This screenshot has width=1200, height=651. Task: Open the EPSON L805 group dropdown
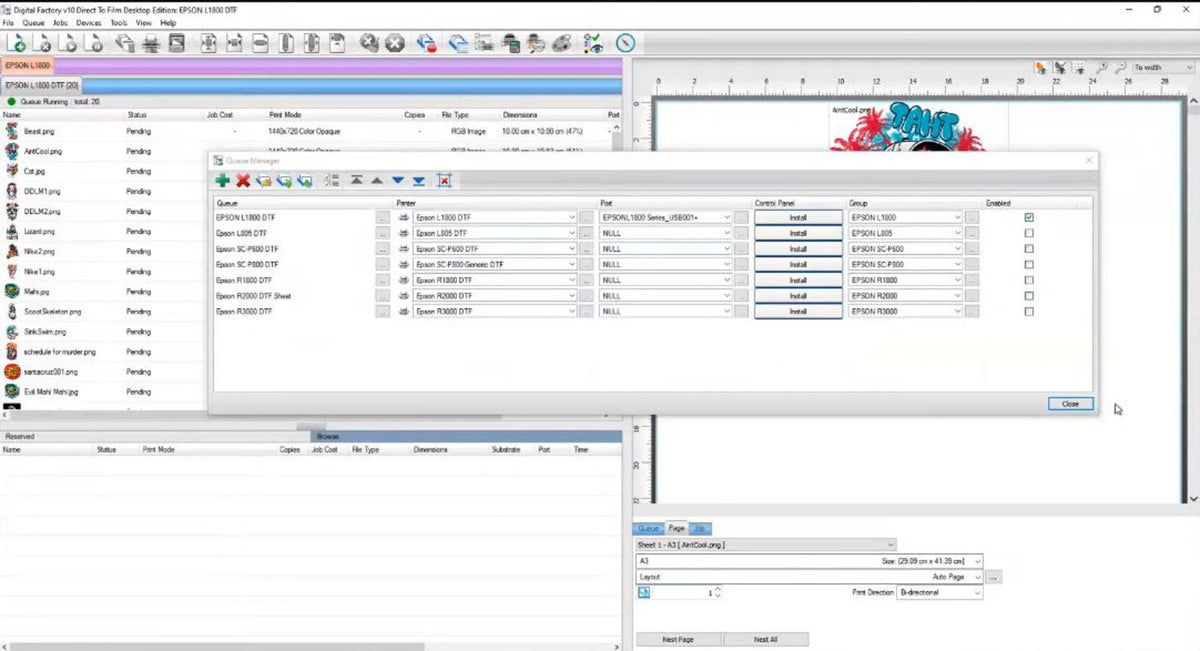[905, 233]
